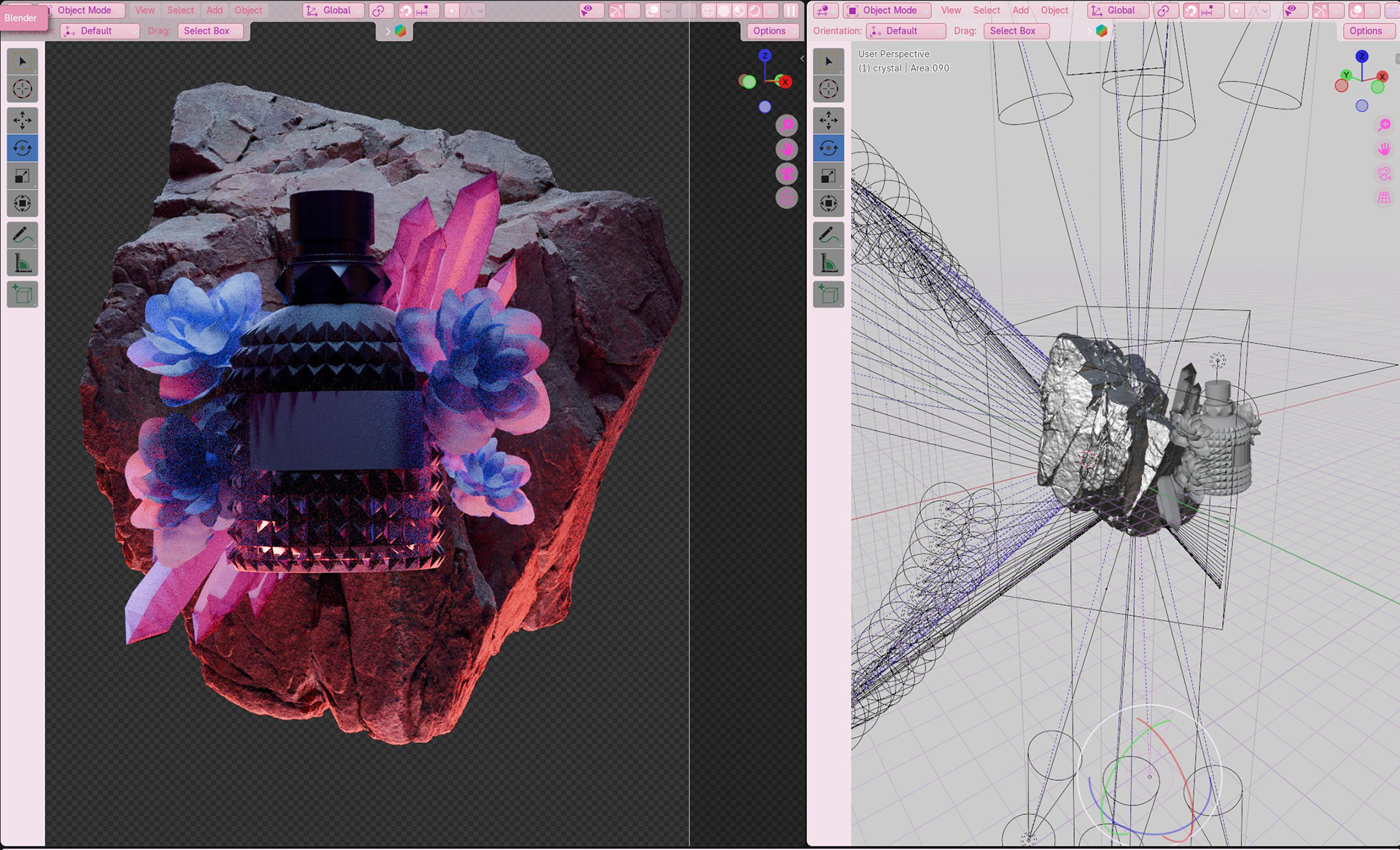
Task: Click the red X axis on right gizmo
Action: coord(1382,77)
